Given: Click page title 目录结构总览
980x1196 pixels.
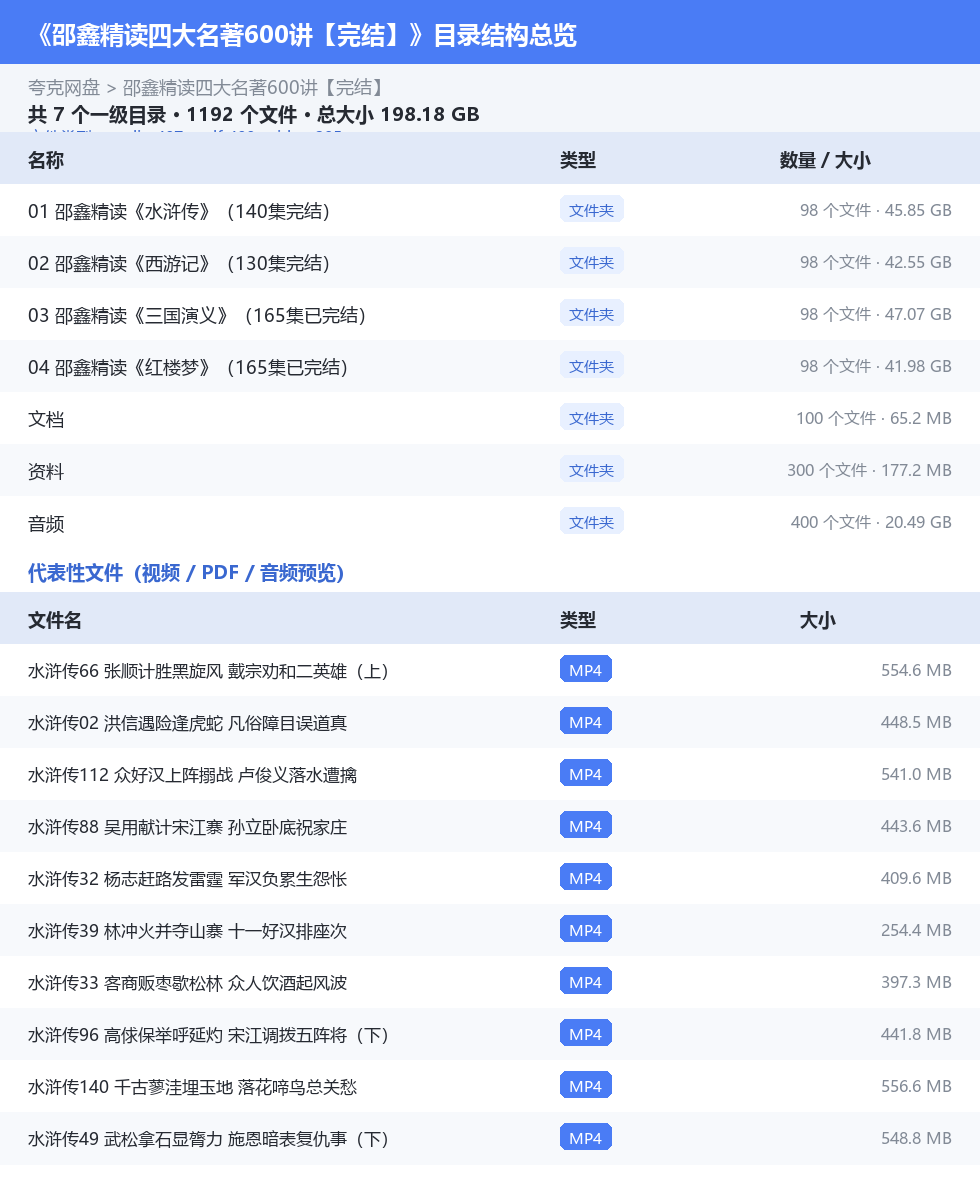Looking at the screenshot, I should (x=504, y=35).
